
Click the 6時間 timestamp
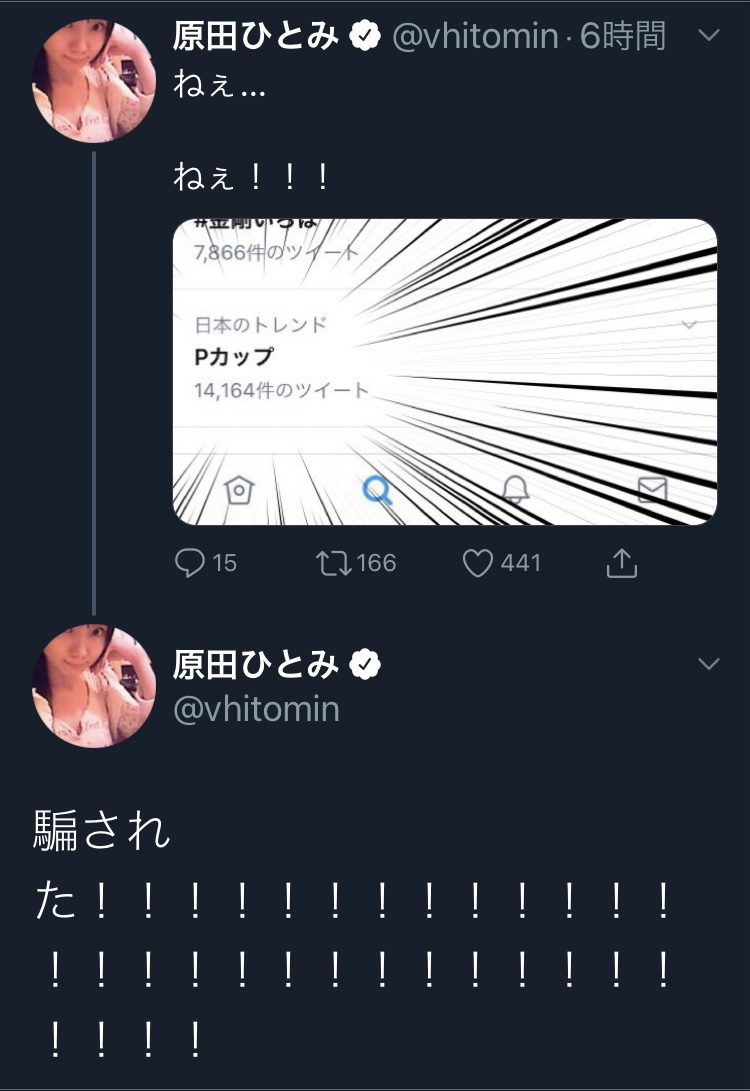coord(622,37)
